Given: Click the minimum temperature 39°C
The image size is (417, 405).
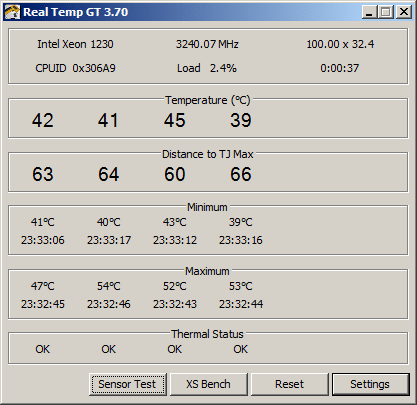Looking at the screenshot, I should pyautogui.click(x=241, y=222).
